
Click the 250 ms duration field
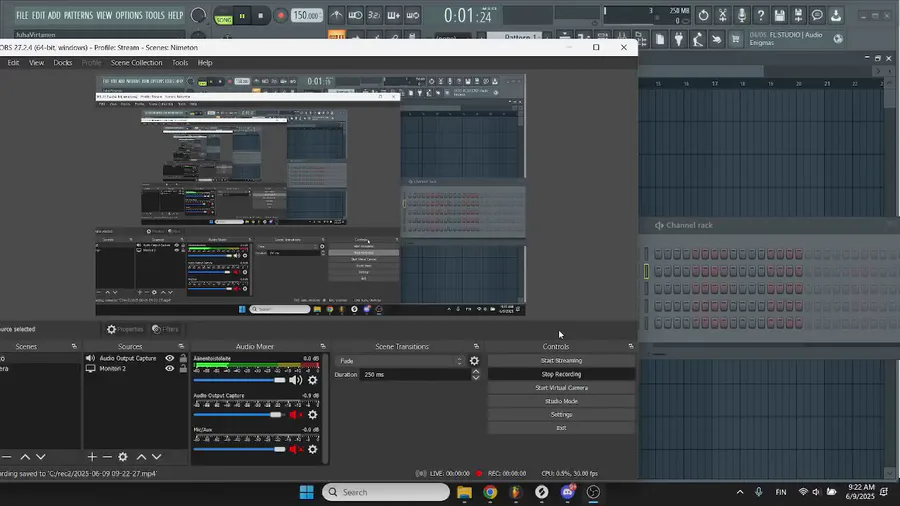point(415,375)
